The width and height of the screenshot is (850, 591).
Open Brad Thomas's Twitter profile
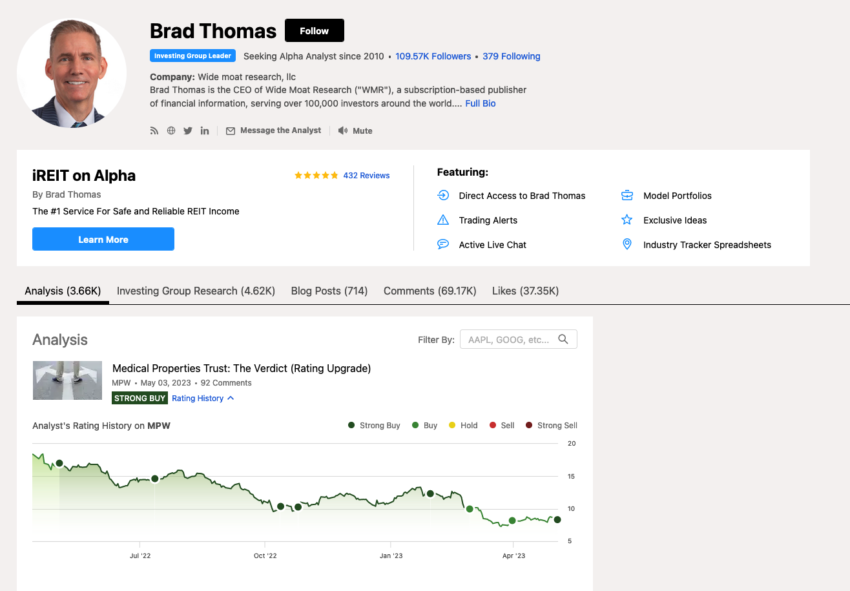[x=187, y=130]
